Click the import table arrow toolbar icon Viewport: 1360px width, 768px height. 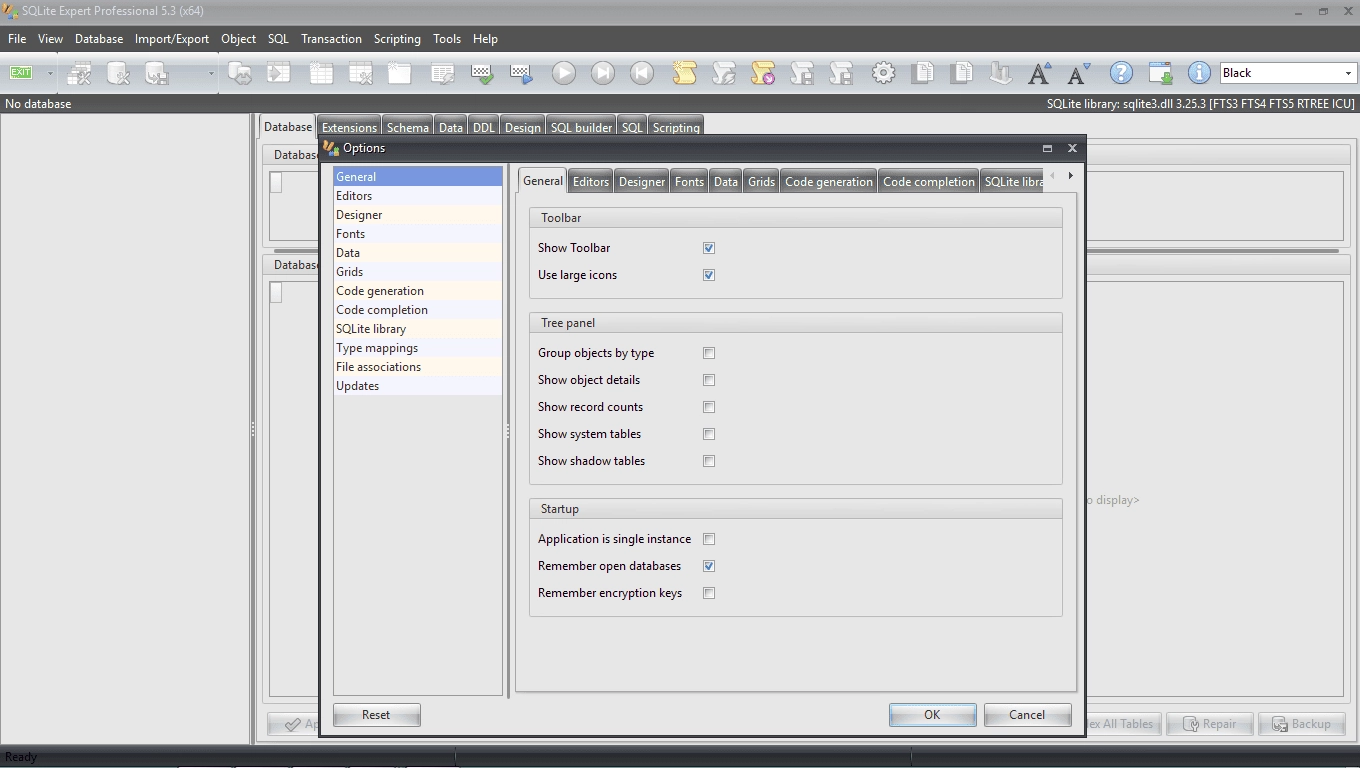point(279,73)
